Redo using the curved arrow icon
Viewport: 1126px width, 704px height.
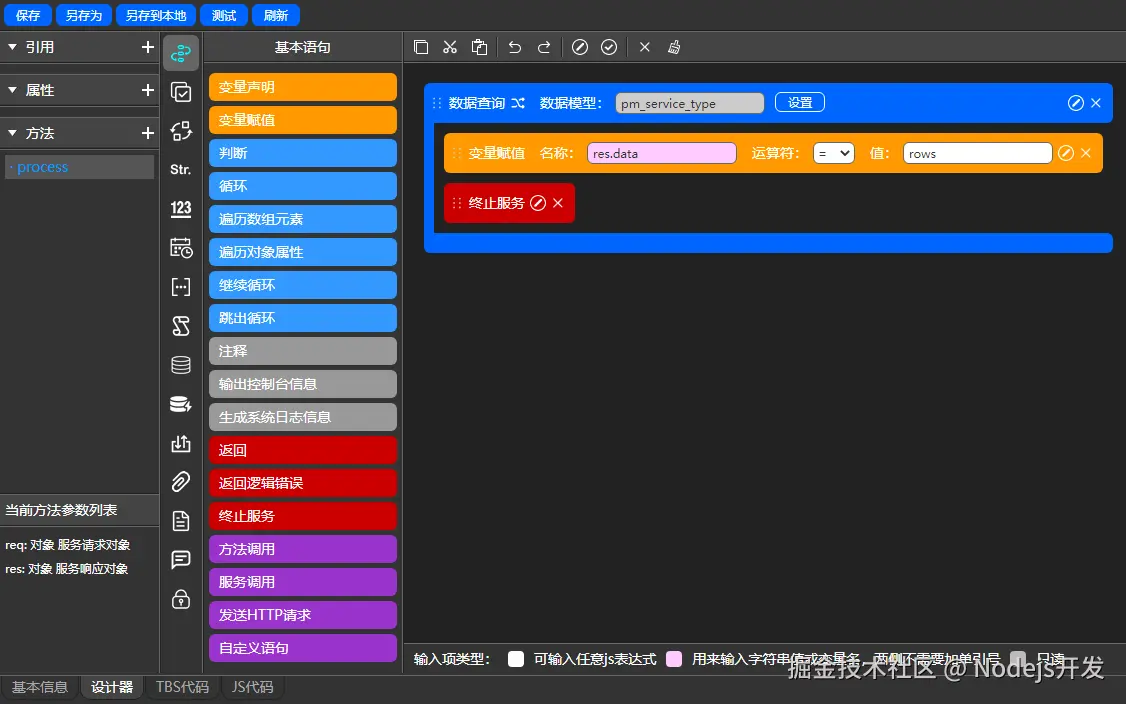coord(544,47)
